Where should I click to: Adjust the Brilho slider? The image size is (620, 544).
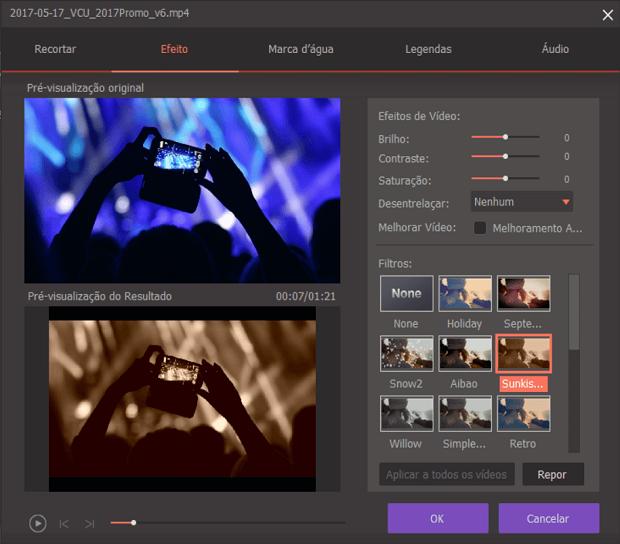click(x=506, y=137)
